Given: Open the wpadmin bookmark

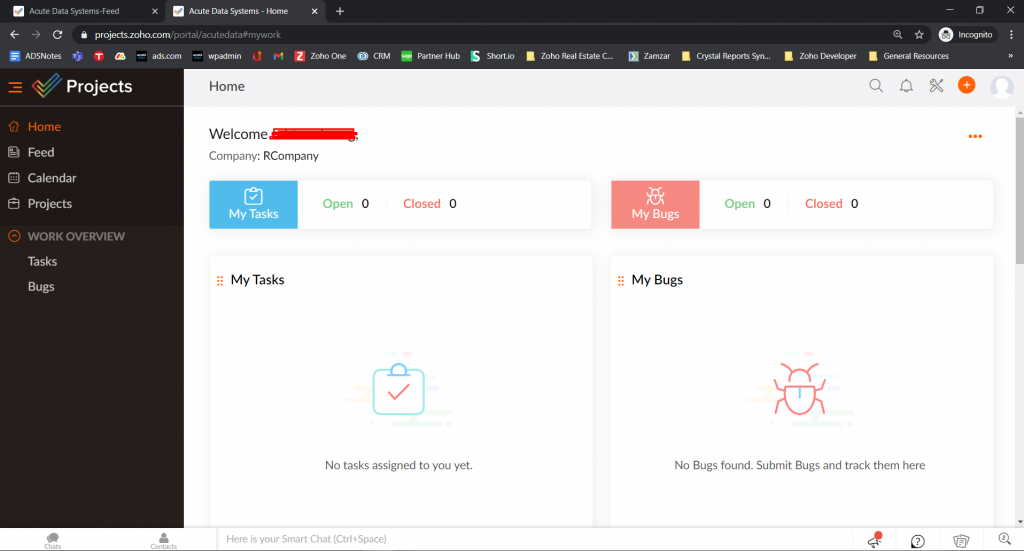Looking at the screenshot, I should point(217,56).
